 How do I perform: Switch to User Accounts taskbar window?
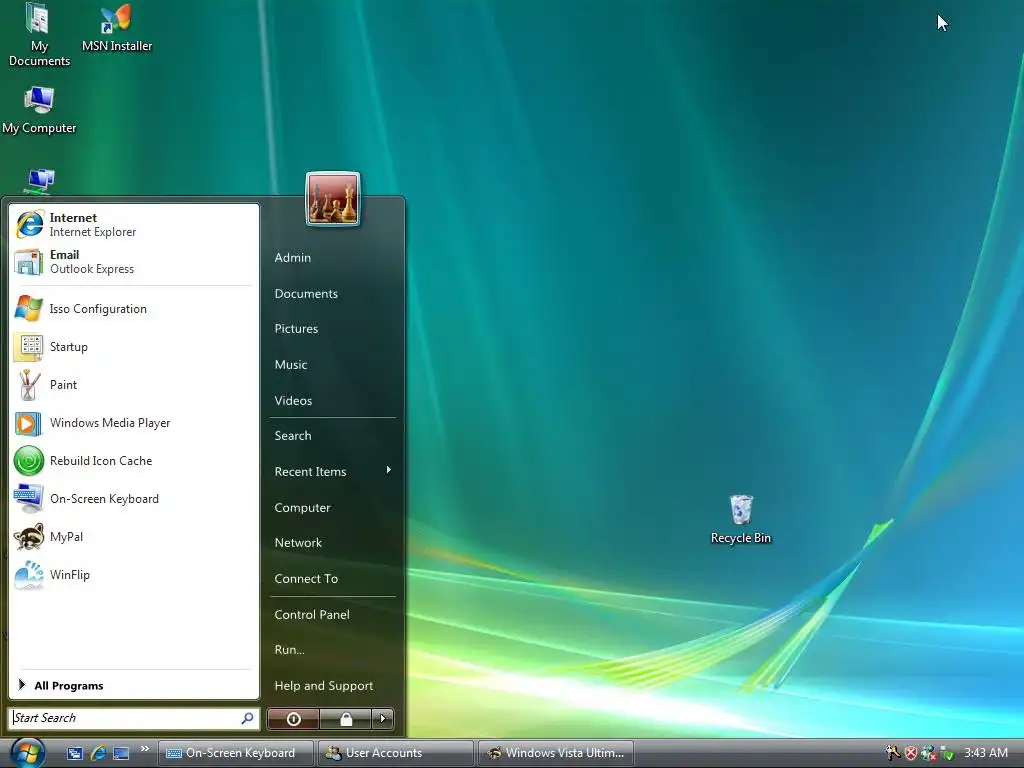click(x=396, y=753)
